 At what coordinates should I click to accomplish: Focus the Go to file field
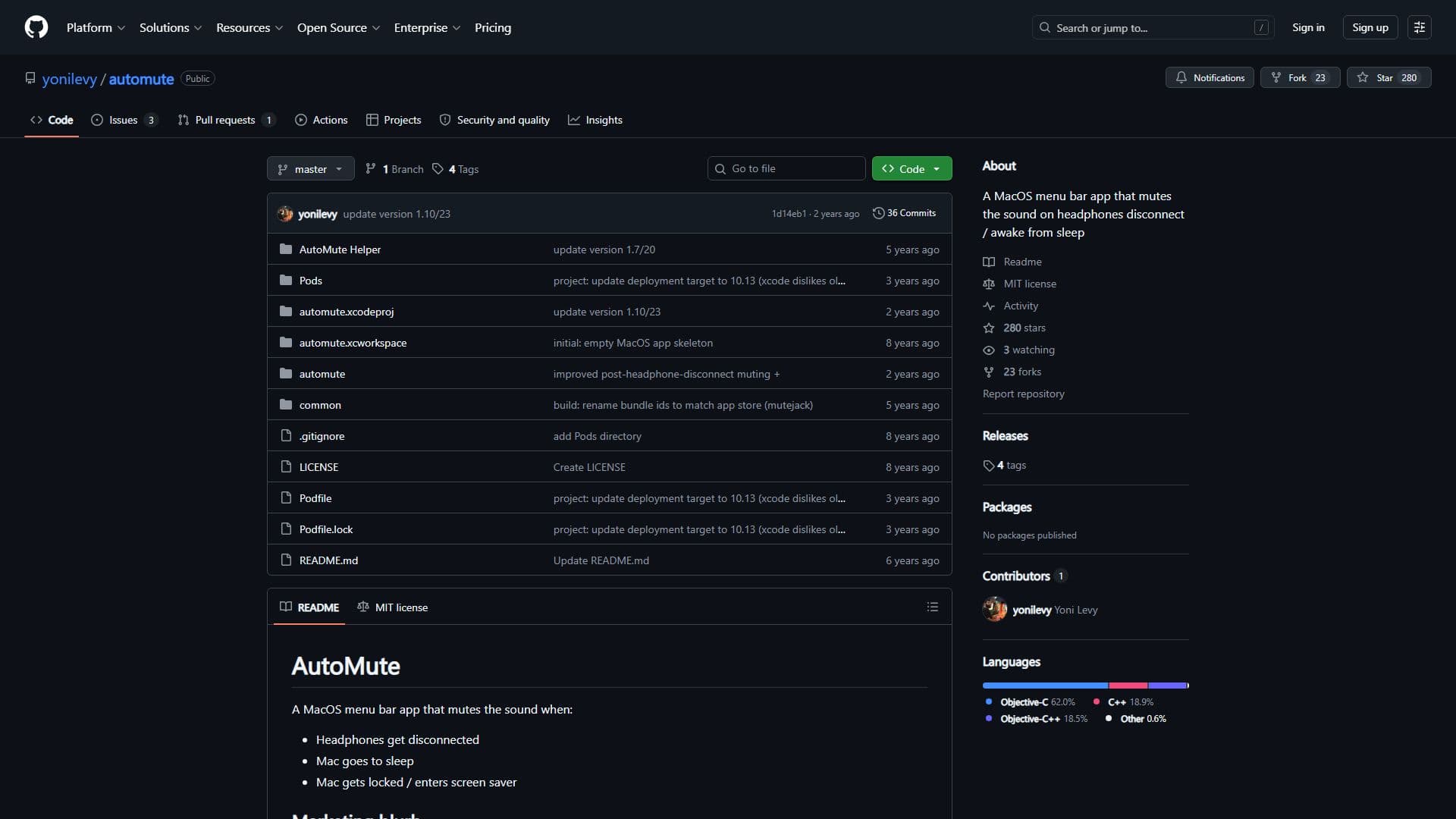[786, 168]
